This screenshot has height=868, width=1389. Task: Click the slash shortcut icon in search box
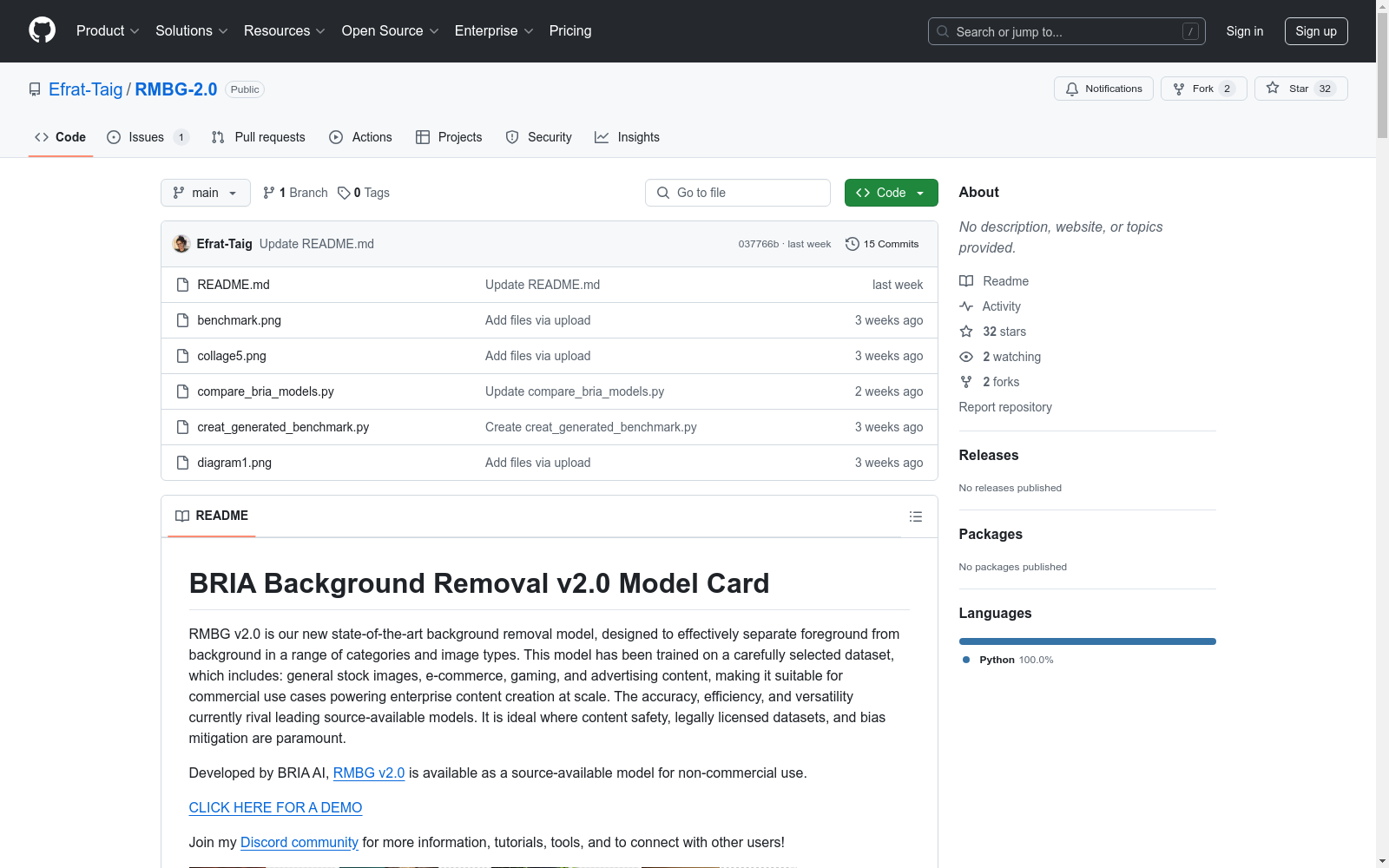click(x=1190, y=31)
